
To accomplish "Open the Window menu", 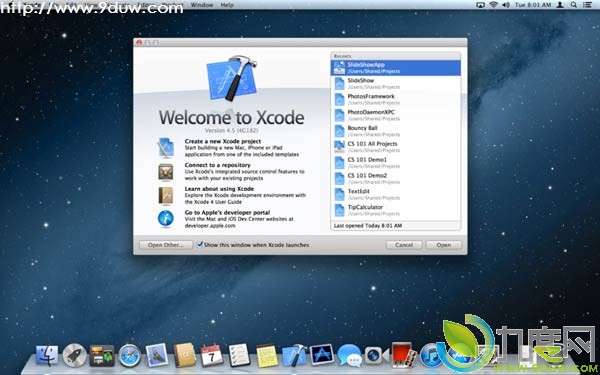I will click(202, 5).
